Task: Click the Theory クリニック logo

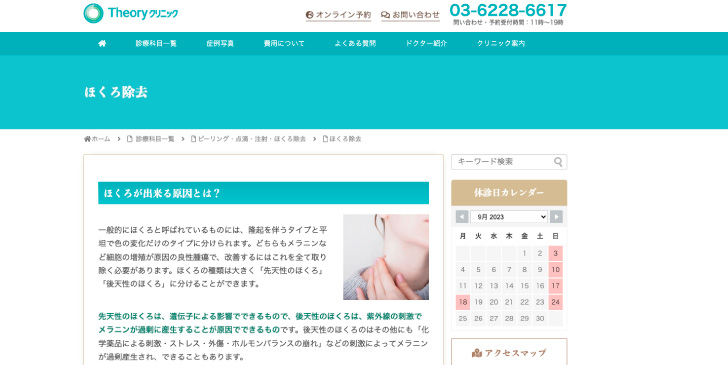Action: click(131, 13)
